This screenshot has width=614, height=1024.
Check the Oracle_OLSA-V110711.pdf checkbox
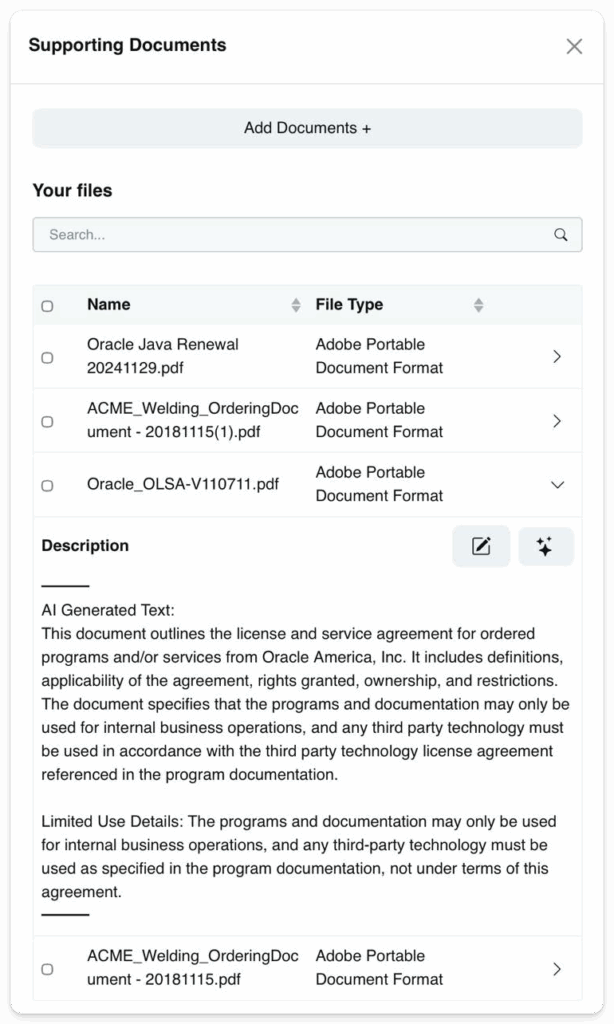[47, 484]
